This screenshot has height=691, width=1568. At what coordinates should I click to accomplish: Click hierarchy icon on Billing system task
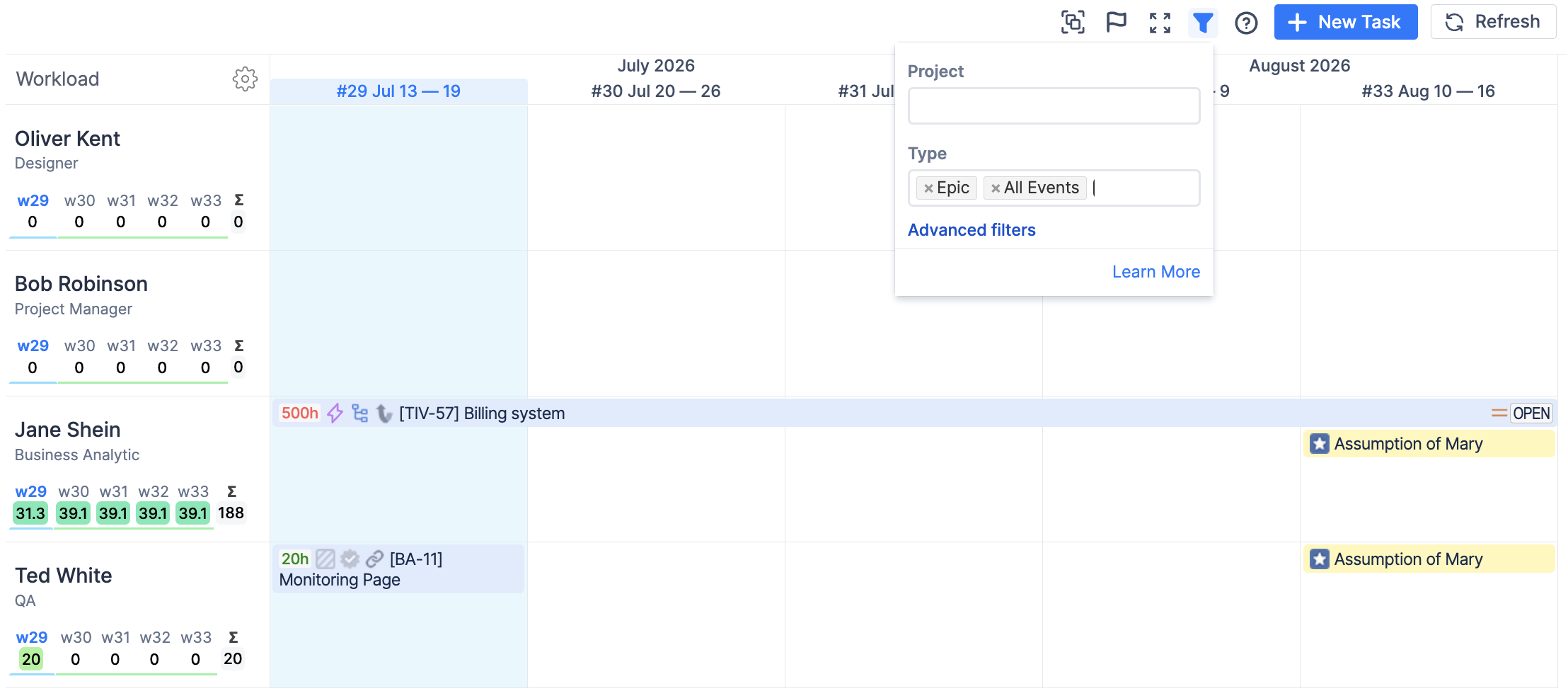(x=360, y=413)
